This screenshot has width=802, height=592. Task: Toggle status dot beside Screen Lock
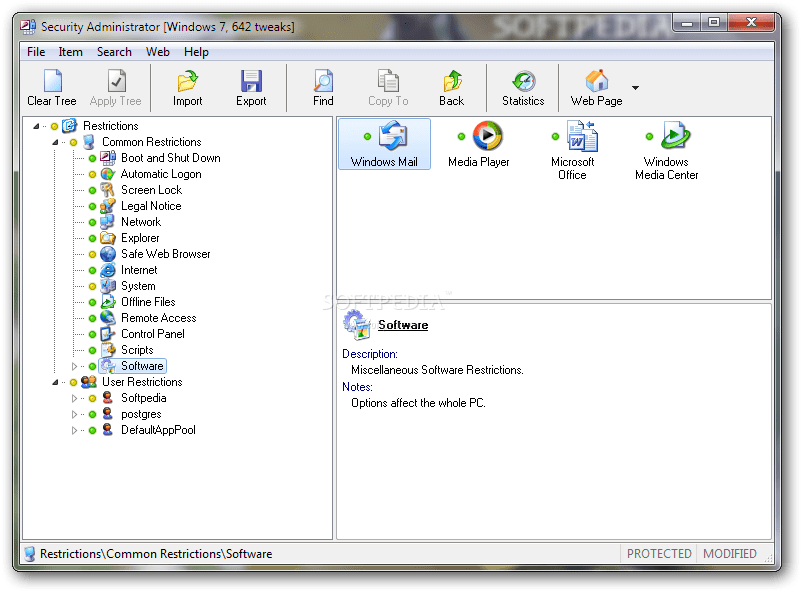pyautogui.click(x=93, y=190)
